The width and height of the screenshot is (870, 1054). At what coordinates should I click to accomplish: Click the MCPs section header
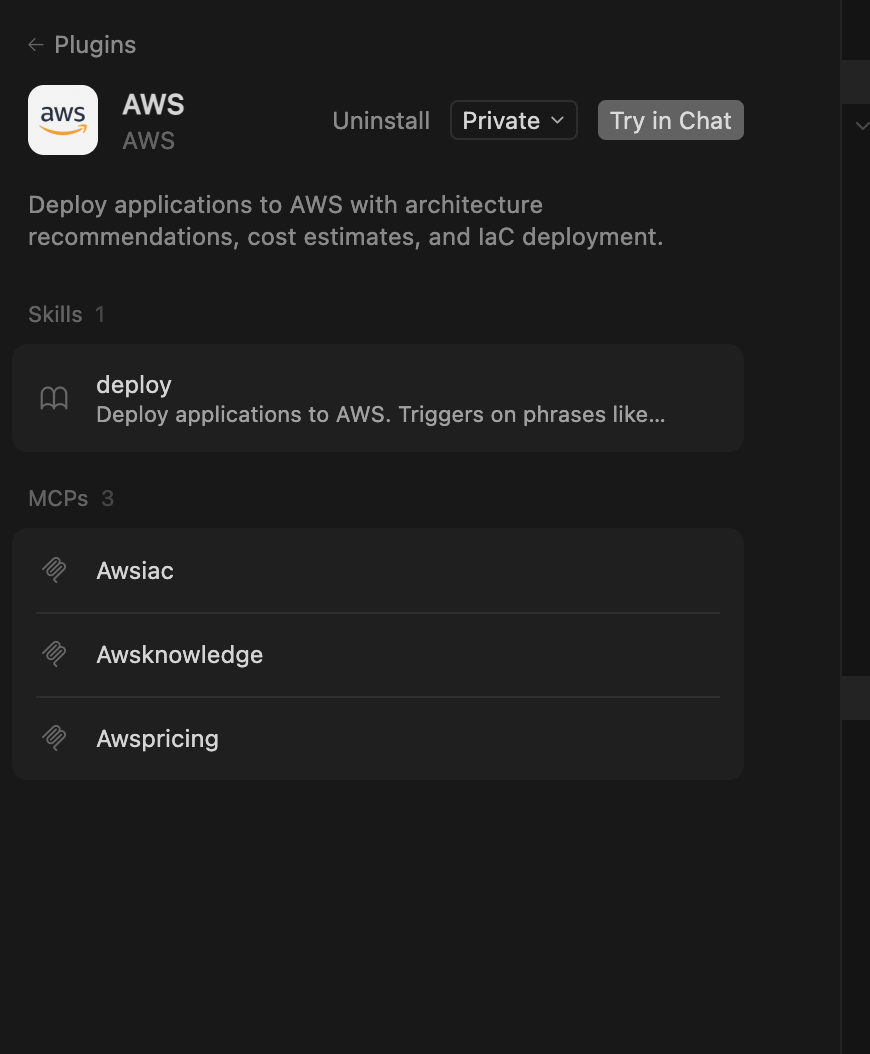58,498
